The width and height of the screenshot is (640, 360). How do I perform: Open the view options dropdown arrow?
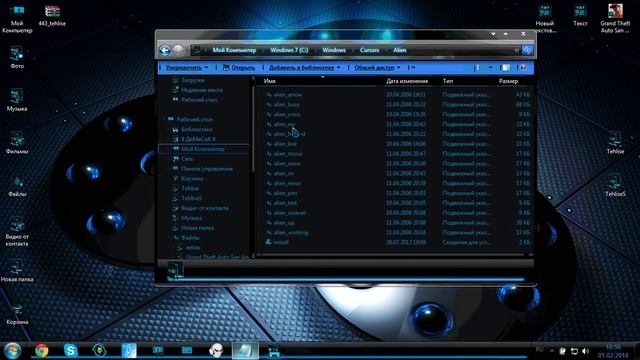point(490,68)
